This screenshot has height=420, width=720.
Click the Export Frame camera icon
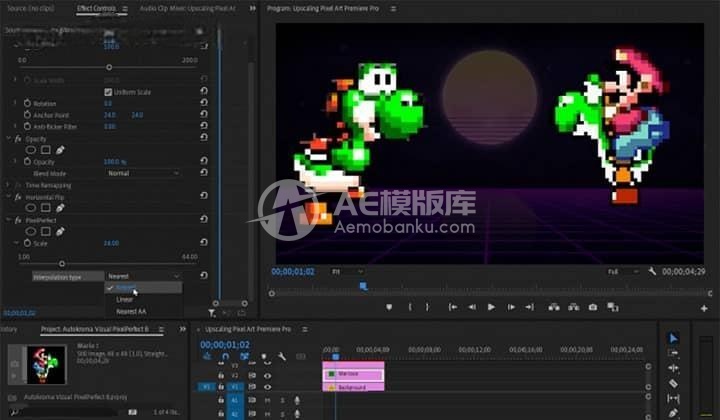tap(593, 307)
